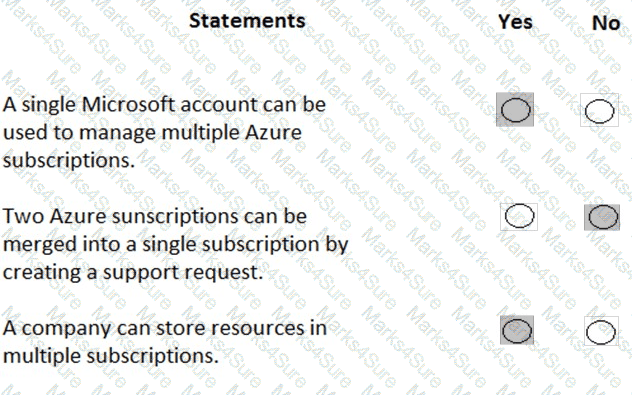Click the line 'creating a support request.'
The image size is (632, 395).
(x=133, y=272)
